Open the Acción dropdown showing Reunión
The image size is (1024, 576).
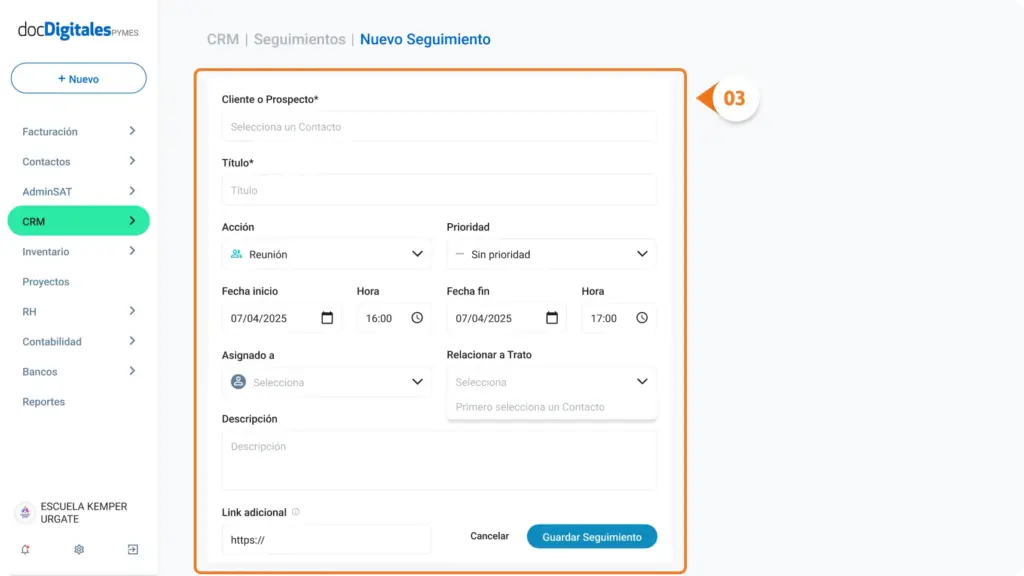(x=327, y=254)
